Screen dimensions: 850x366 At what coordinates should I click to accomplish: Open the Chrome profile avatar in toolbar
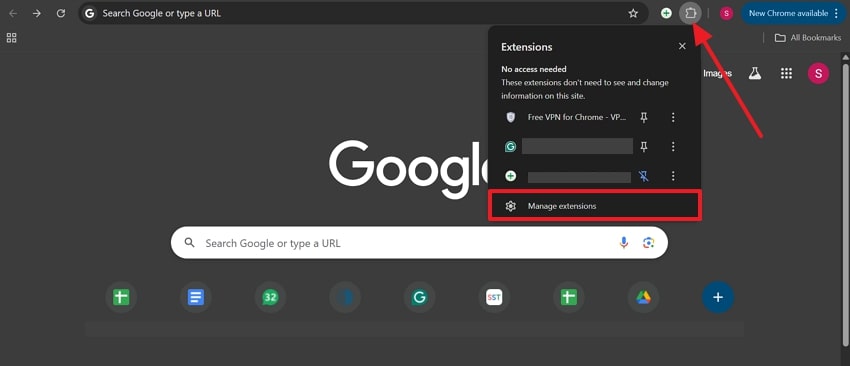tap(726, 14)
